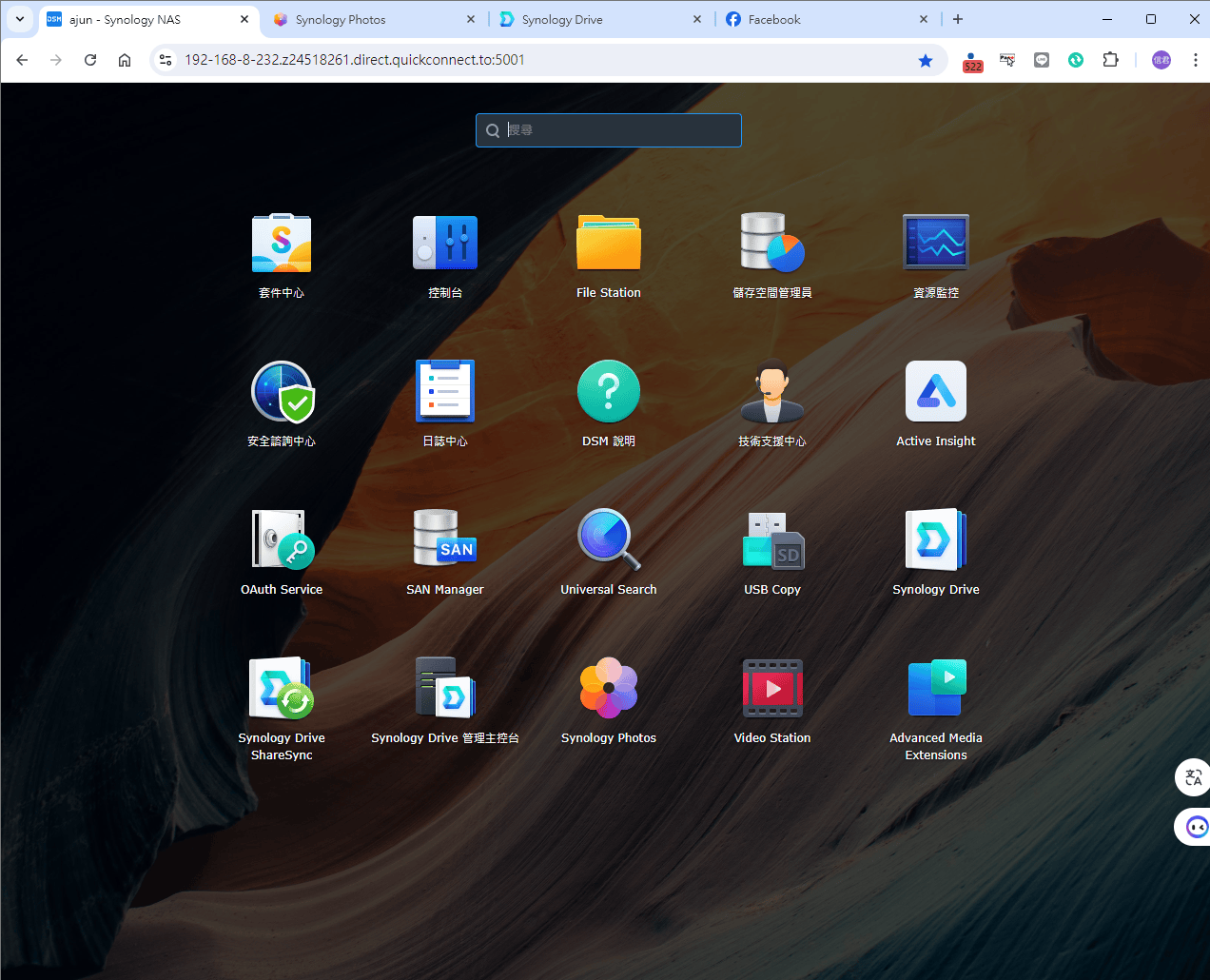The width and height of the screenshot is (1210, 980).
Task: Open 儲存空間管理員 Storage Manager icon
Action: 772,244
